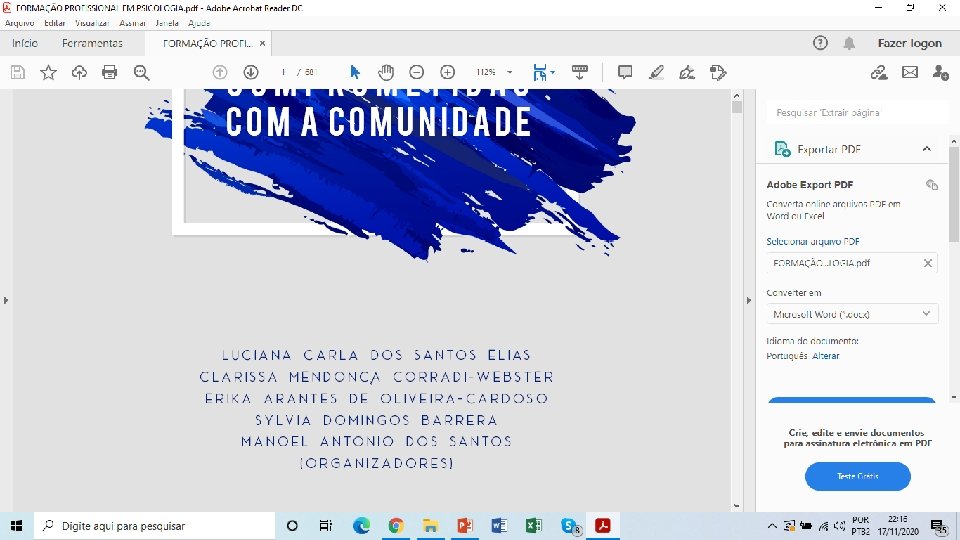Screen dimensions: 960x540
Task: Open zoom level dropdown arrow
Action: [509, 72]
